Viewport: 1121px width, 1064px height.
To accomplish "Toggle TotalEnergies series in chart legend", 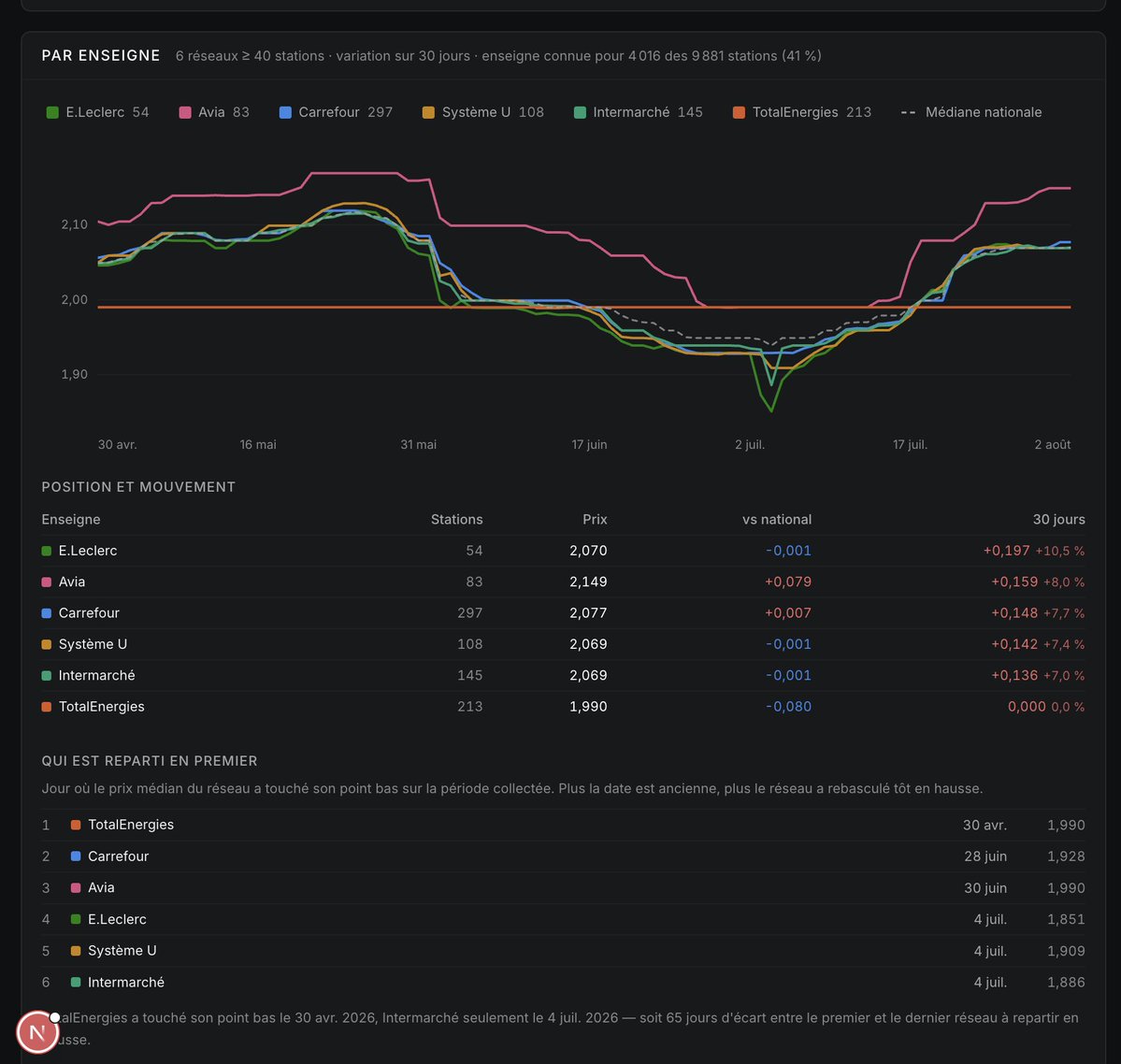I will point(802,112).
